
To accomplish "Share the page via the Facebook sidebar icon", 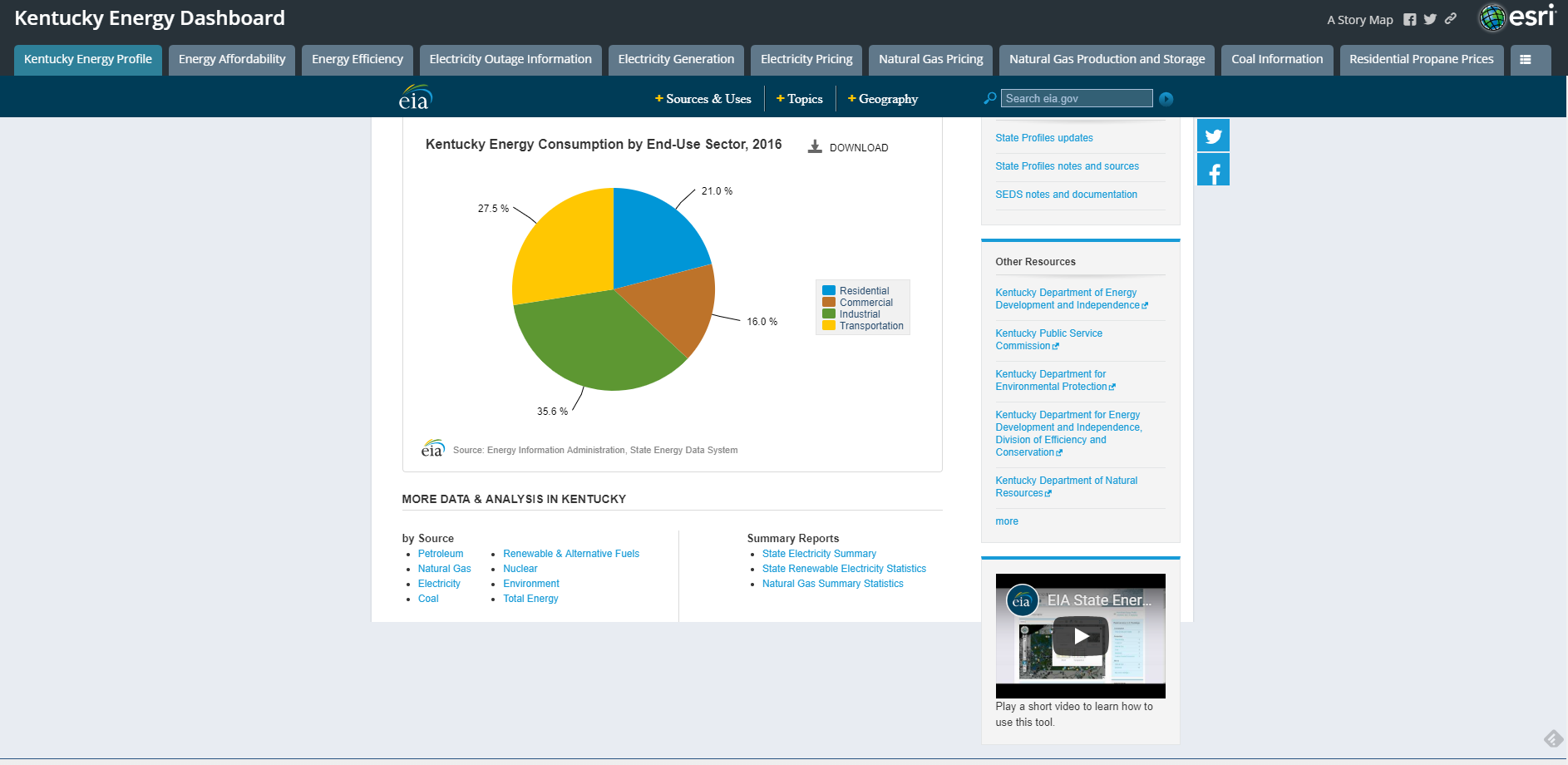I will tap(1213, 169).
